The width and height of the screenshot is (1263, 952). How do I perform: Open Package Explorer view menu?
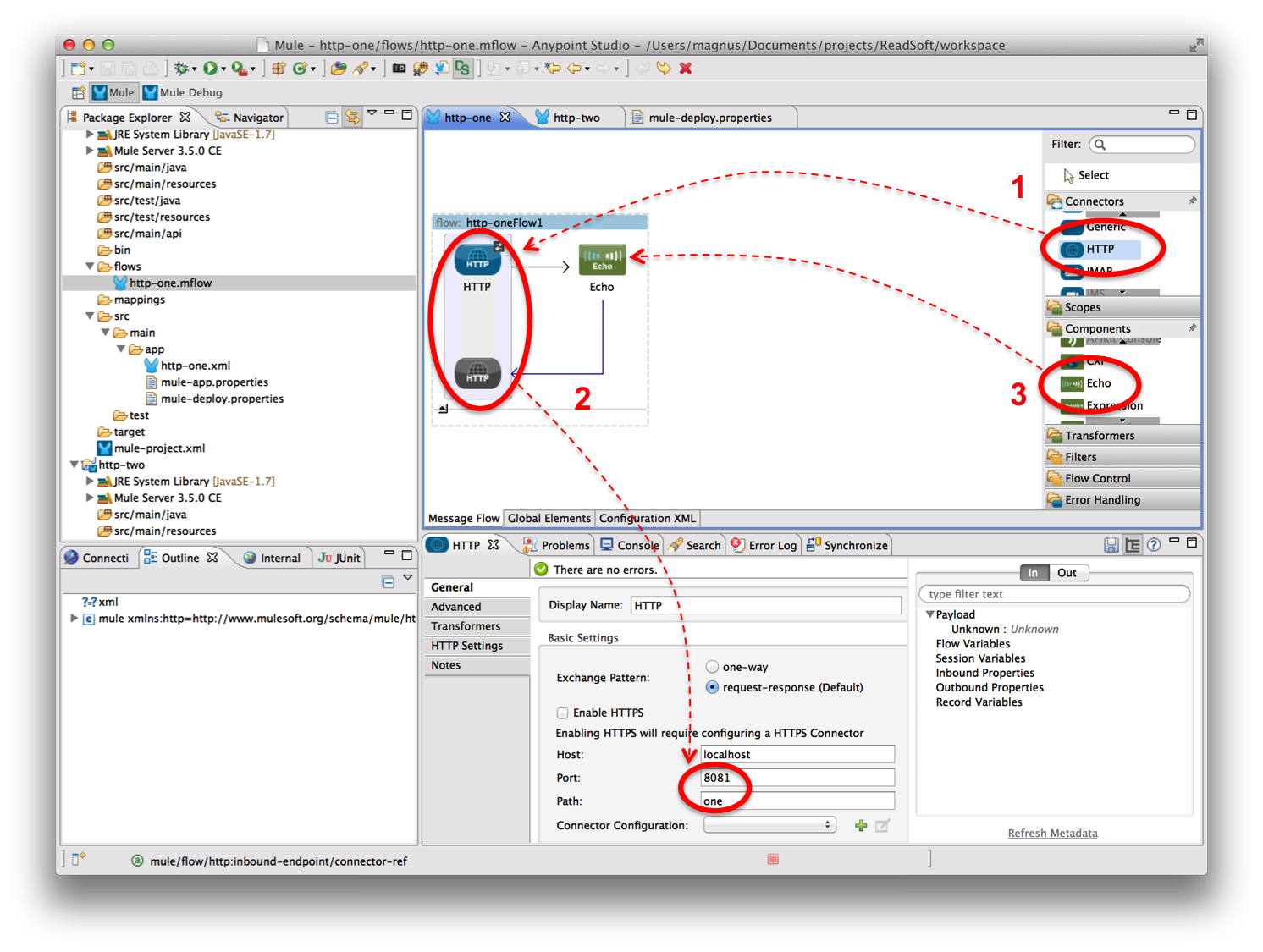[372, 113]
